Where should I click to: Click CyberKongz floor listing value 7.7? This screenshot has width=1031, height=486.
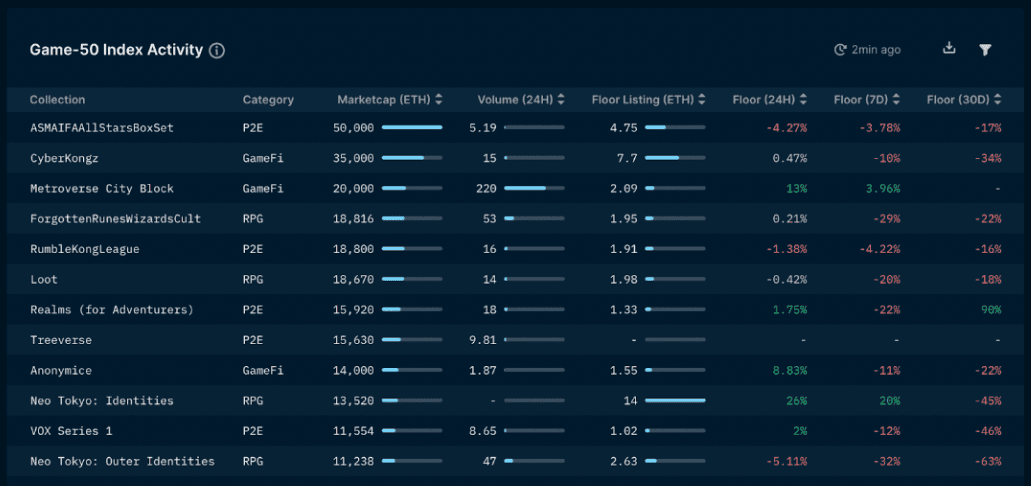[627, 158]
